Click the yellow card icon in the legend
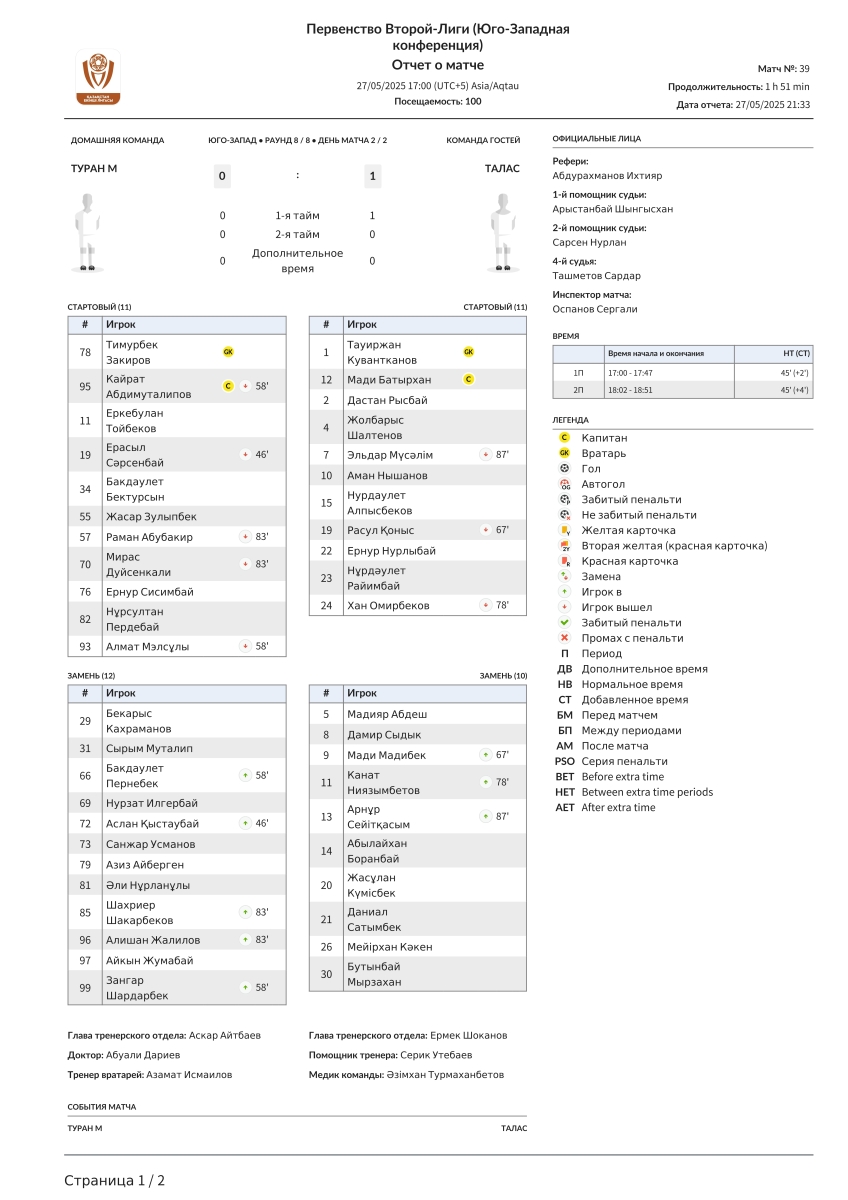Image resolution: width=848 pixels, height=1200 pixels. [x=565, y=531]
